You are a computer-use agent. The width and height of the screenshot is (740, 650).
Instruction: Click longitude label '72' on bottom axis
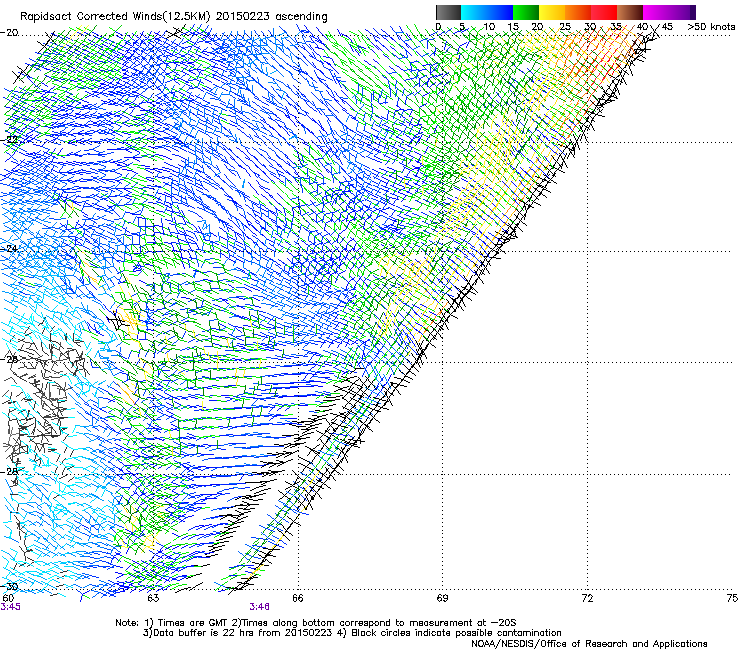click(x=587, y=598)
